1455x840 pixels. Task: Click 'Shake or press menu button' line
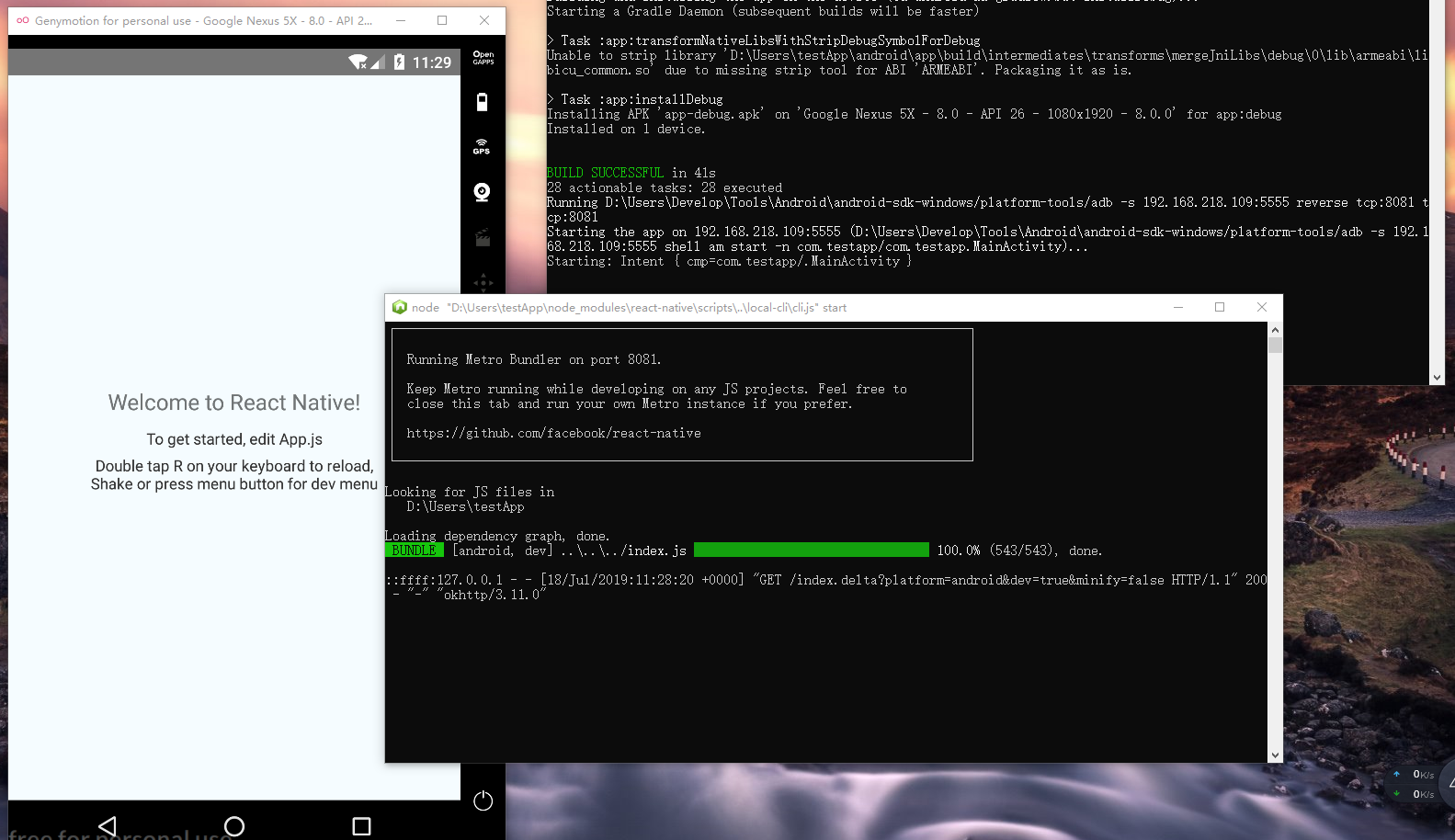pos(234,484)
